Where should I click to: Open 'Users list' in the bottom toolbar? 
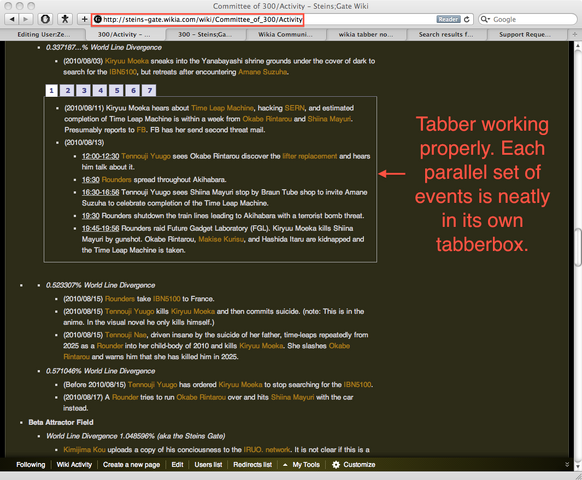pyautogui.click(x=208, y=464)
